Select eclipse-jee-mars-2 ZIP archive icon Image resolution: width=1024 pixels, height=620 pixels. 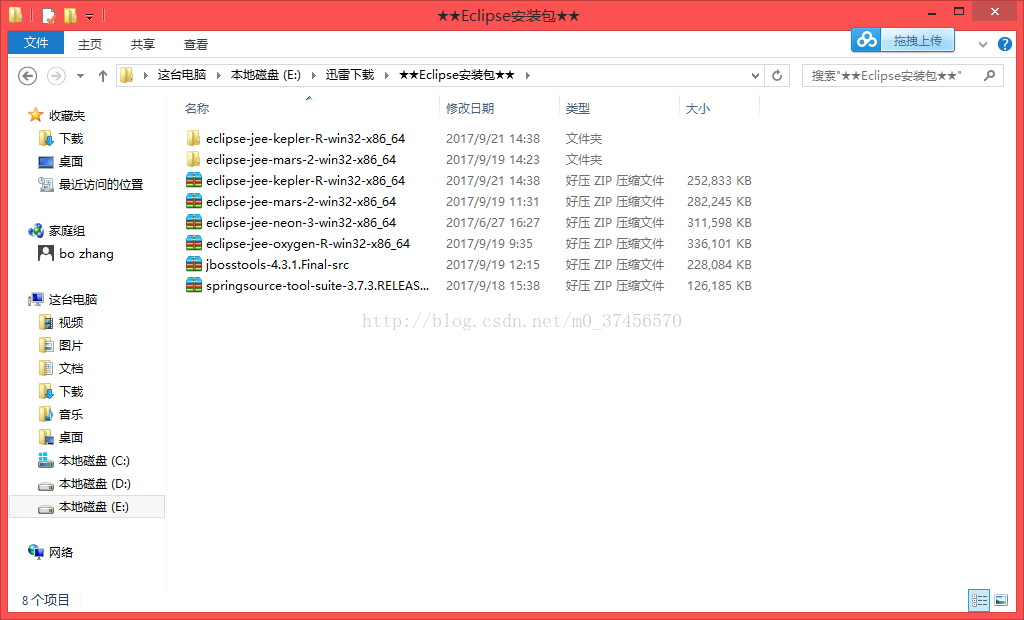point(194,201)
